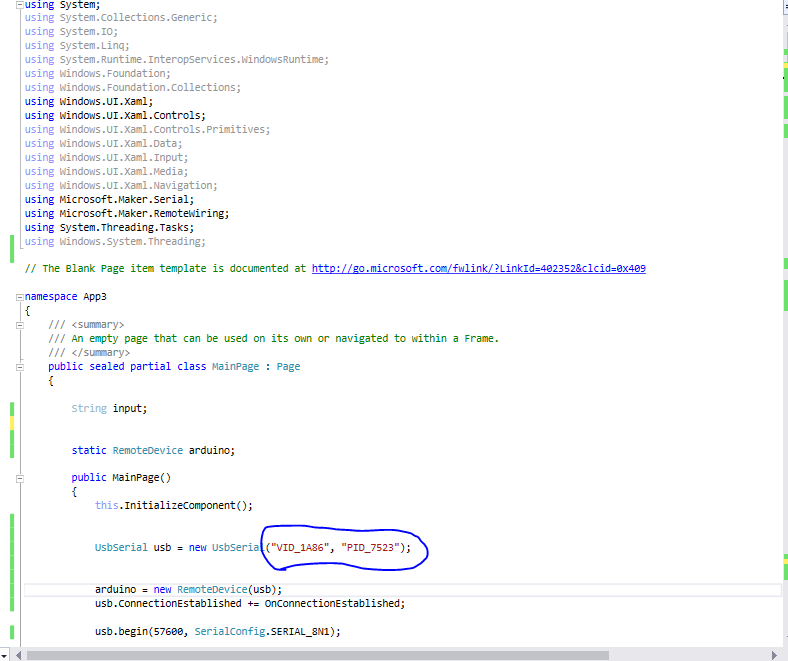Open the go.microsoft.com fwlink URL

point(478,268)
